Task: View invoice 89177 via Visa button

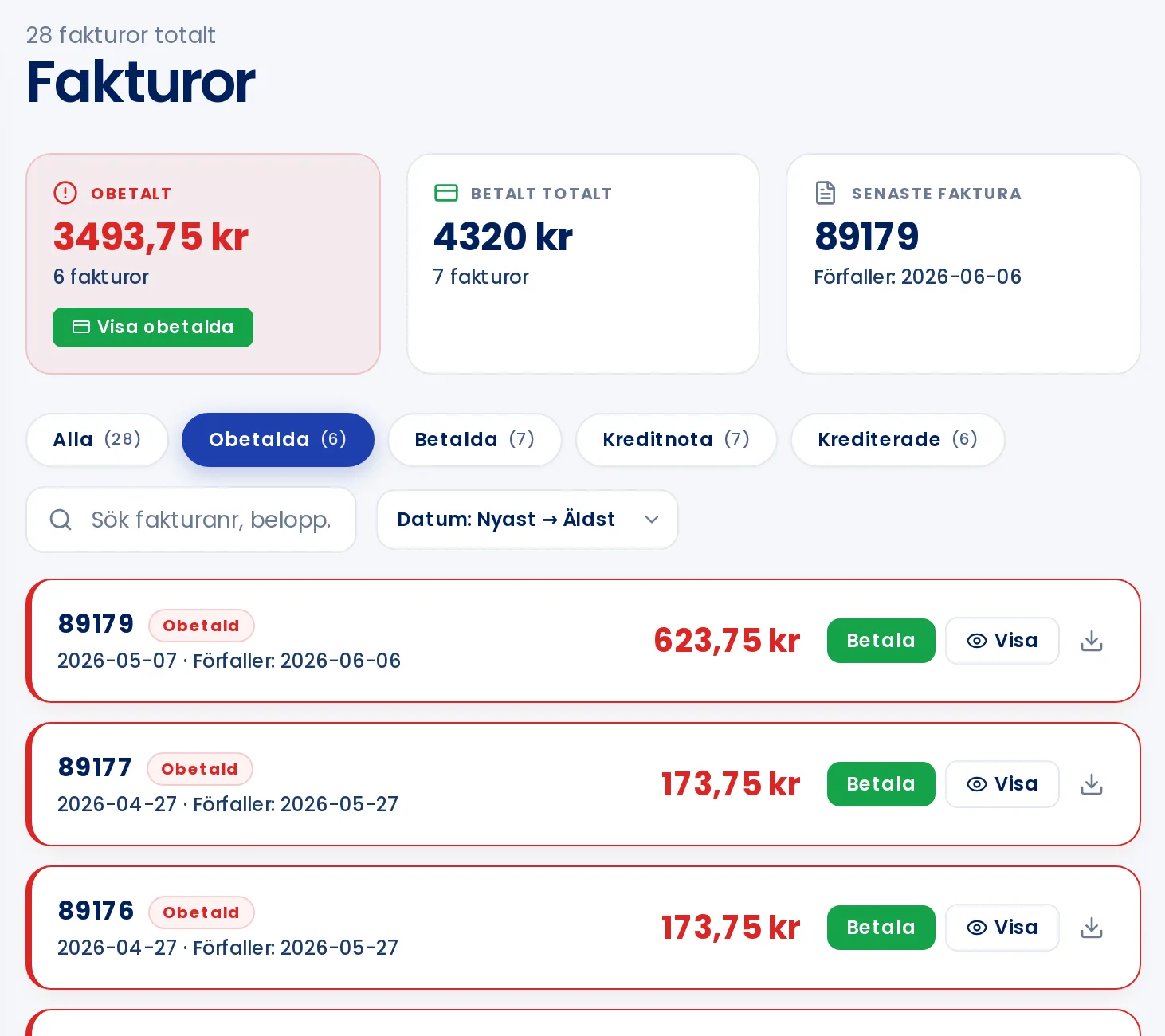Action: pyautogui.click(x=1002, y=784)
